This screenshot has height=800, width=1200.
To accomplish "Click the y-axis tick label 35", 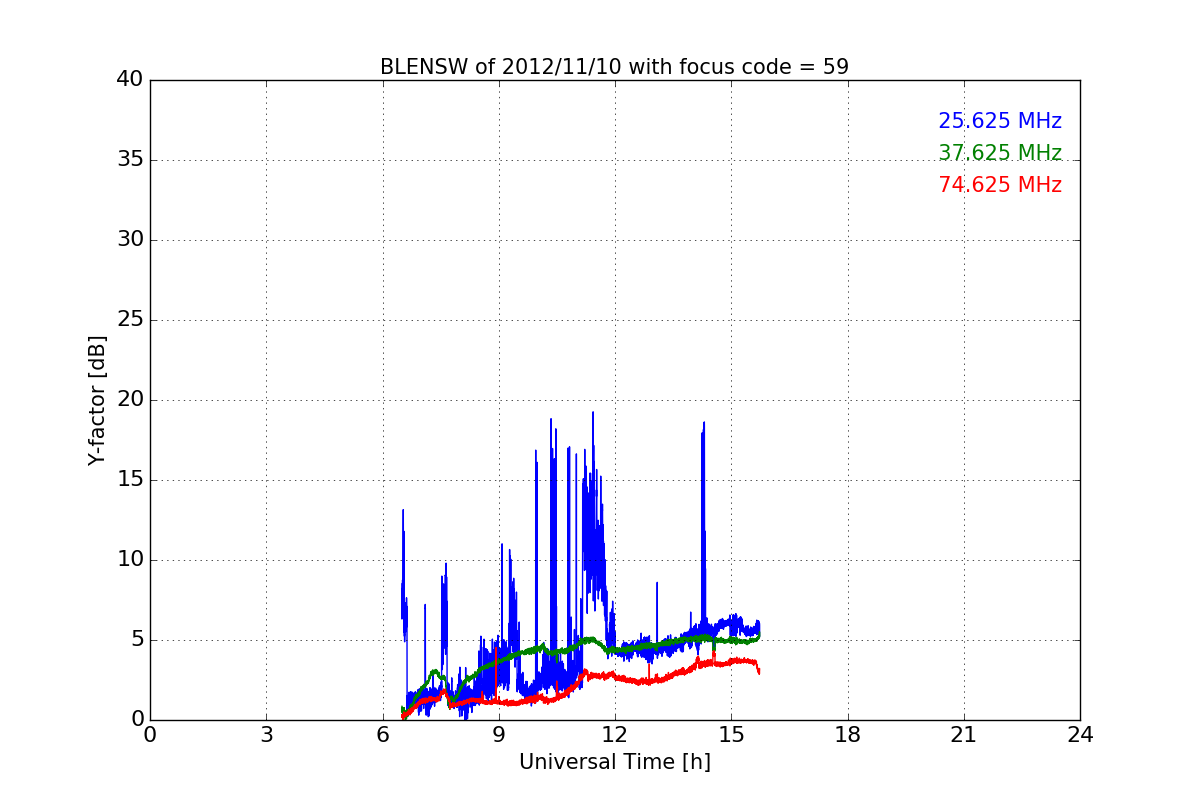I will (130, 160).
